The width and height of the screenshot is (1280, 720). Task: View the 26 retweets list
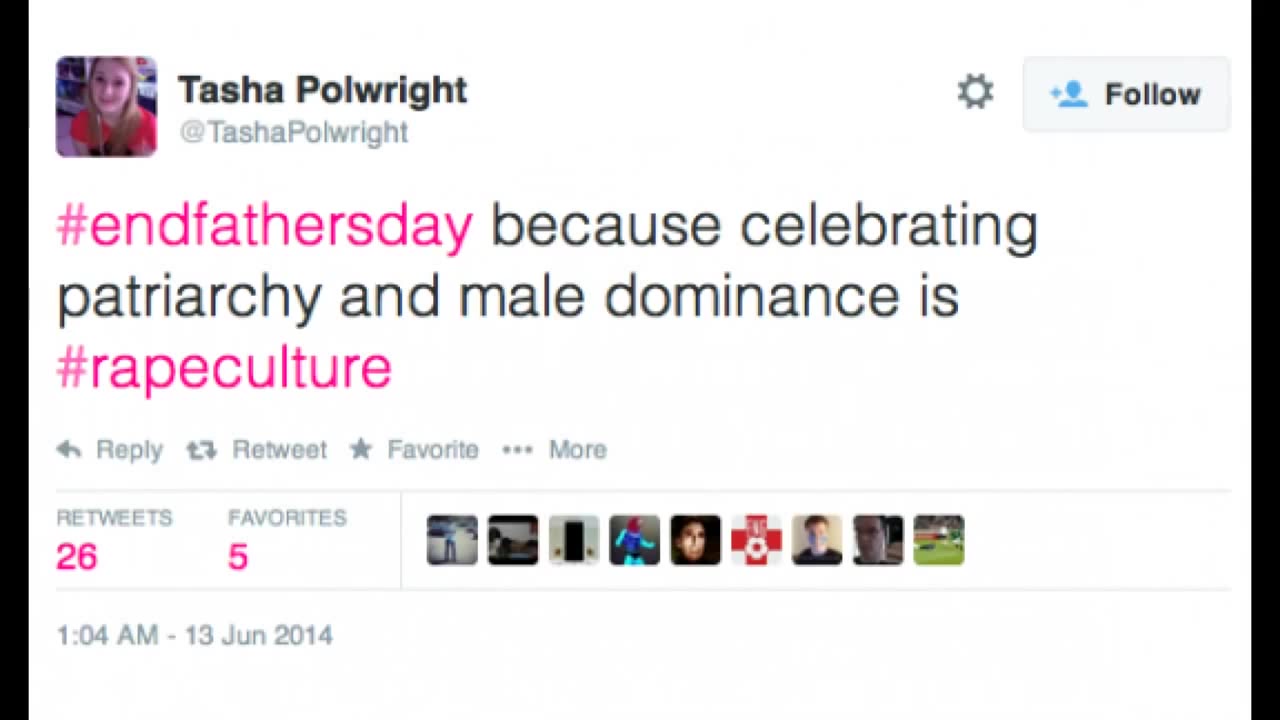[77, 556]
